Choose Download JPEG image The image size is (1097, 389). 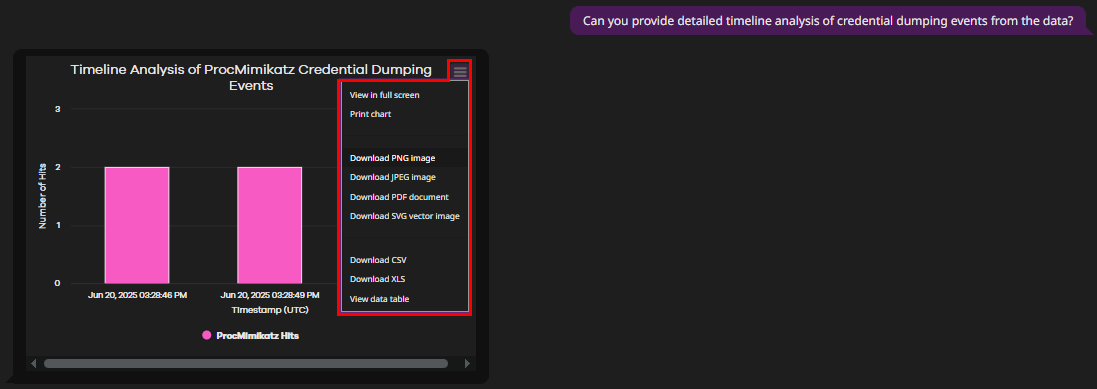[392, 177]
